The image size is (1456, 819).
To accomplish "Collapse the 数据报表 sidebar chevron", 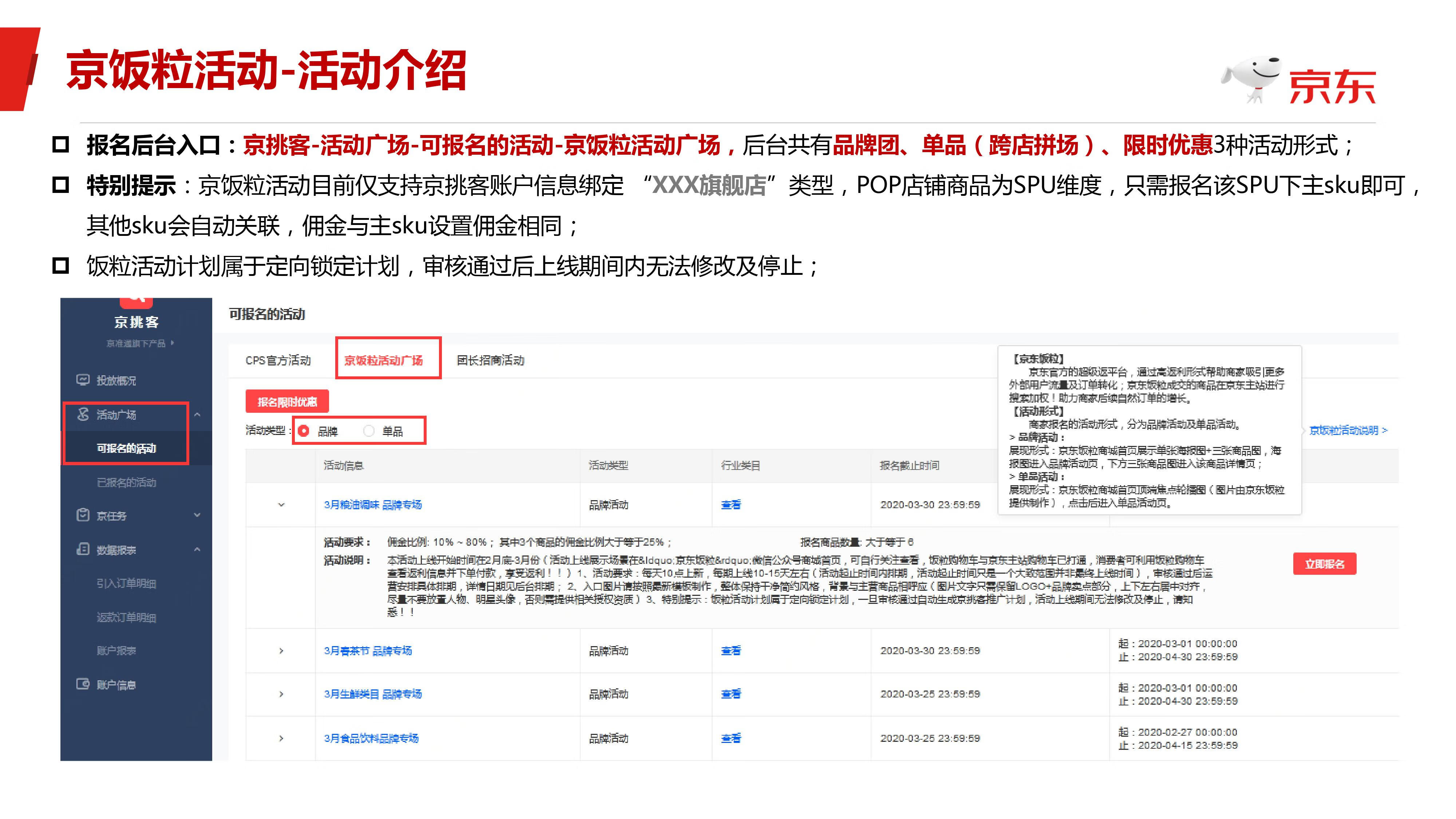I will click(197, 549).
